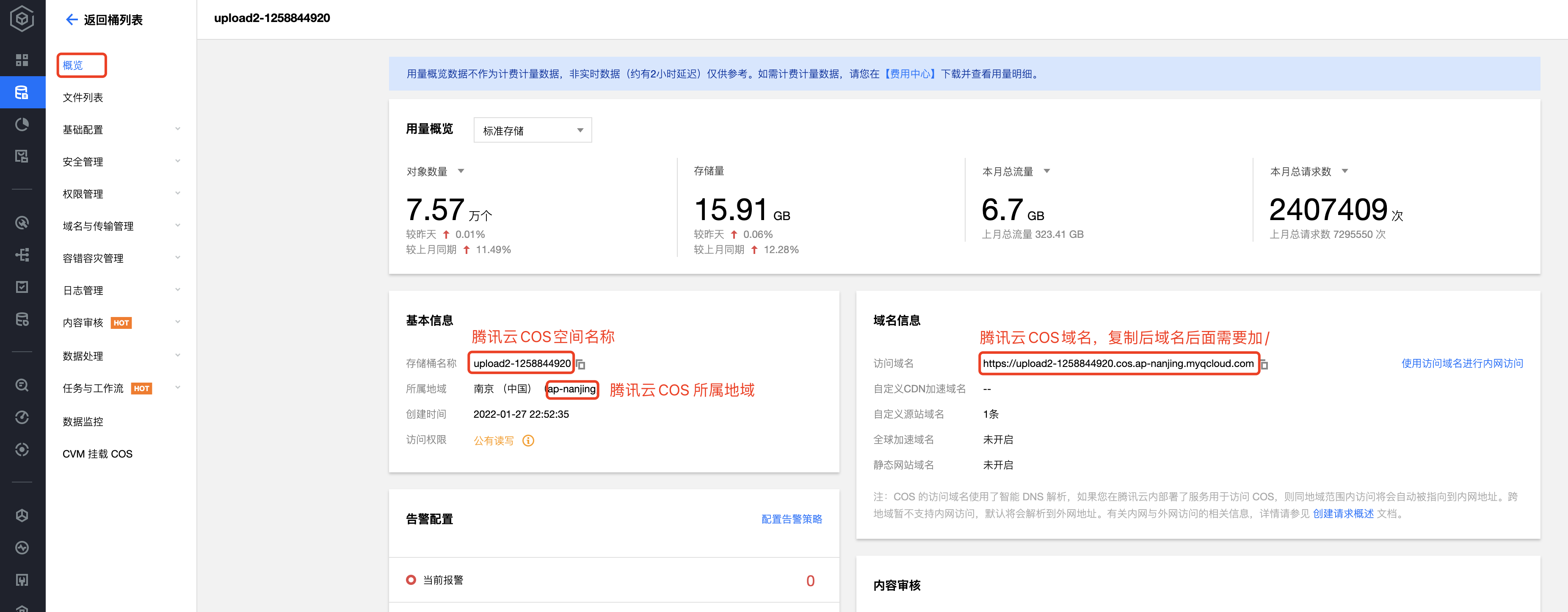Click the back arrow to bucket list
1568x612 pixels.
point(71,20)
